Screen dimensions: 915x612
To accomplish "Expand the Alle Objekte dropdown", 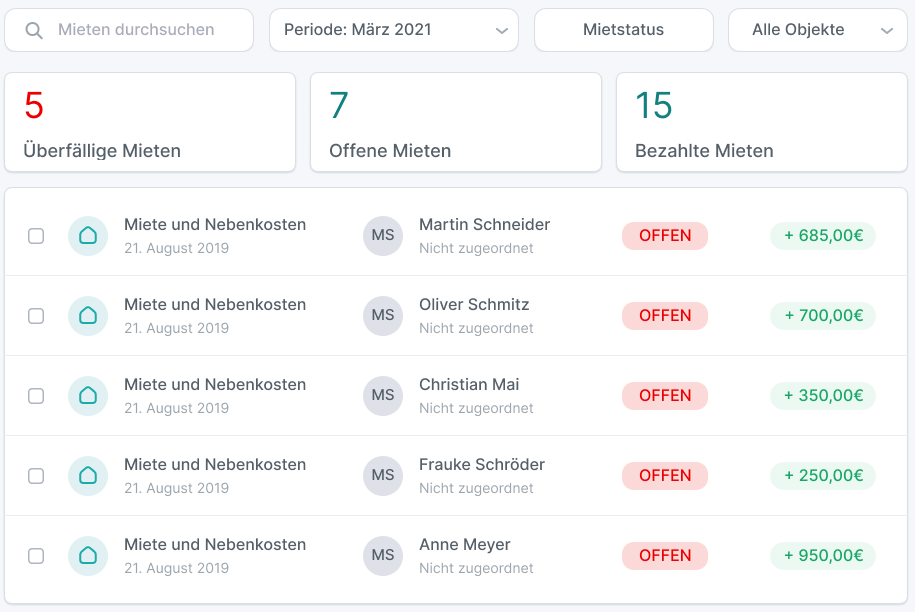I will [x=818, y=30].
